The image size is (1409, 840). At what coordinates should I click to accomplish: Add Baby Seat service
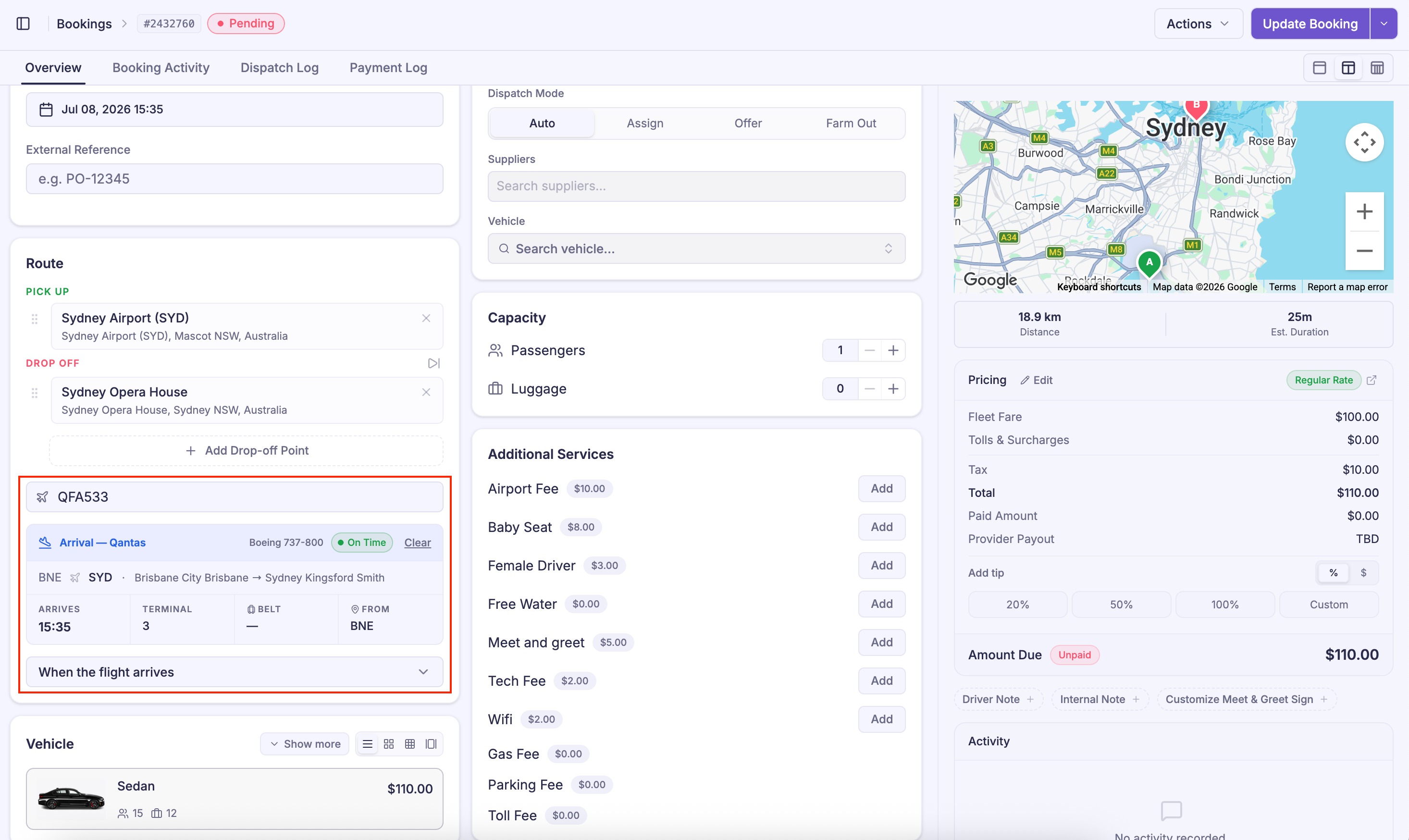(882, 527)
